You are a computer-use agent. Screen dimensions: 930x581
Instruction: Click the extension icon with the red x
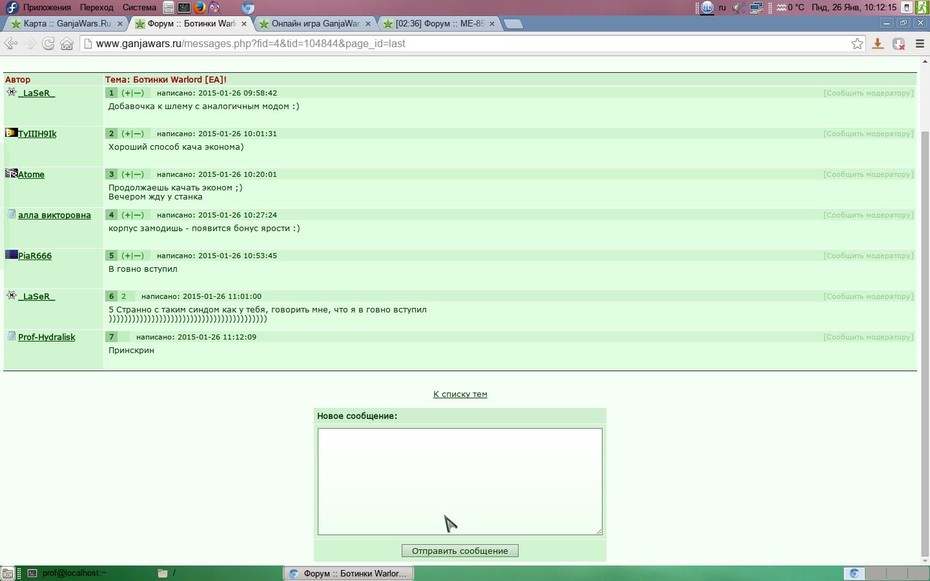(x=899, y=43)
